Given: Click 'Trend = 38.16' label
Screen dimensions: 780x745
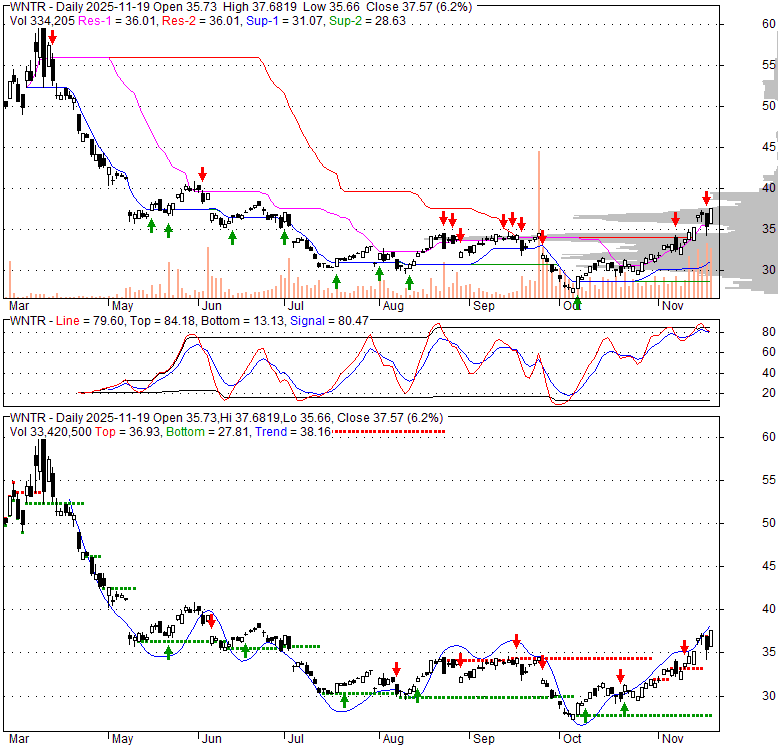Looking at the screenshot, I should 293,432.
